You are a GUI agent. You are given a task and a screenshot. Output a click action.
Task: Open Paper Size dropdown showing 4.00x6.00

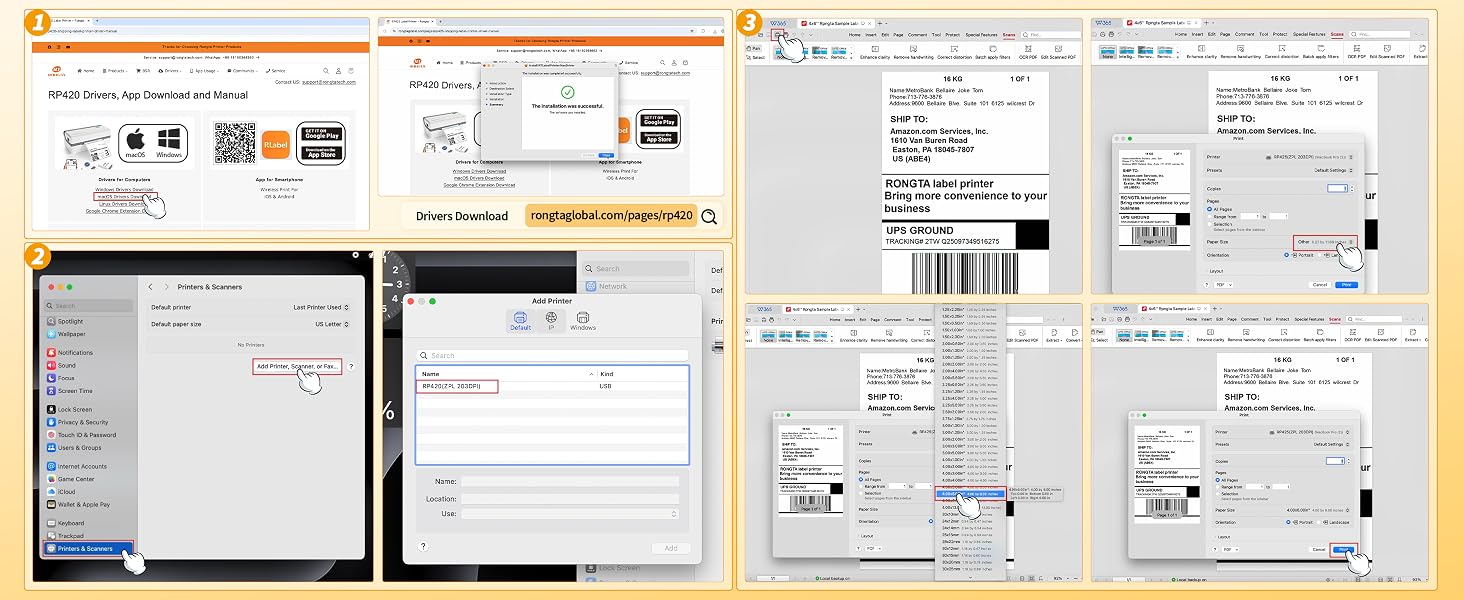coord(1319,510)
